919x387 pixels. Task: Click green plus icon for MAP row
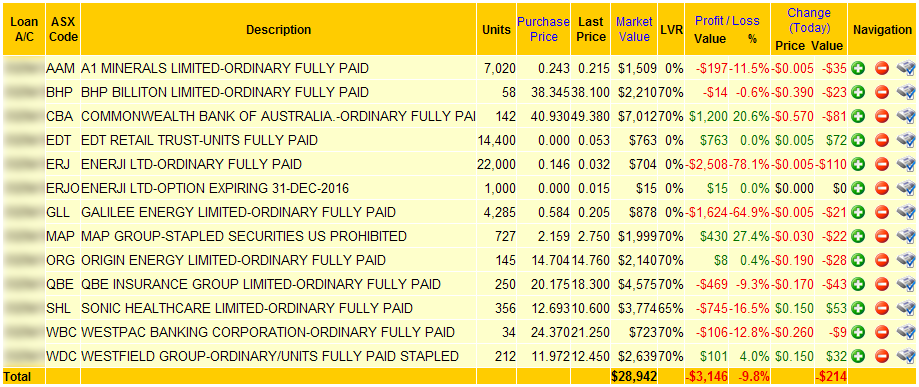coord(859,237)
